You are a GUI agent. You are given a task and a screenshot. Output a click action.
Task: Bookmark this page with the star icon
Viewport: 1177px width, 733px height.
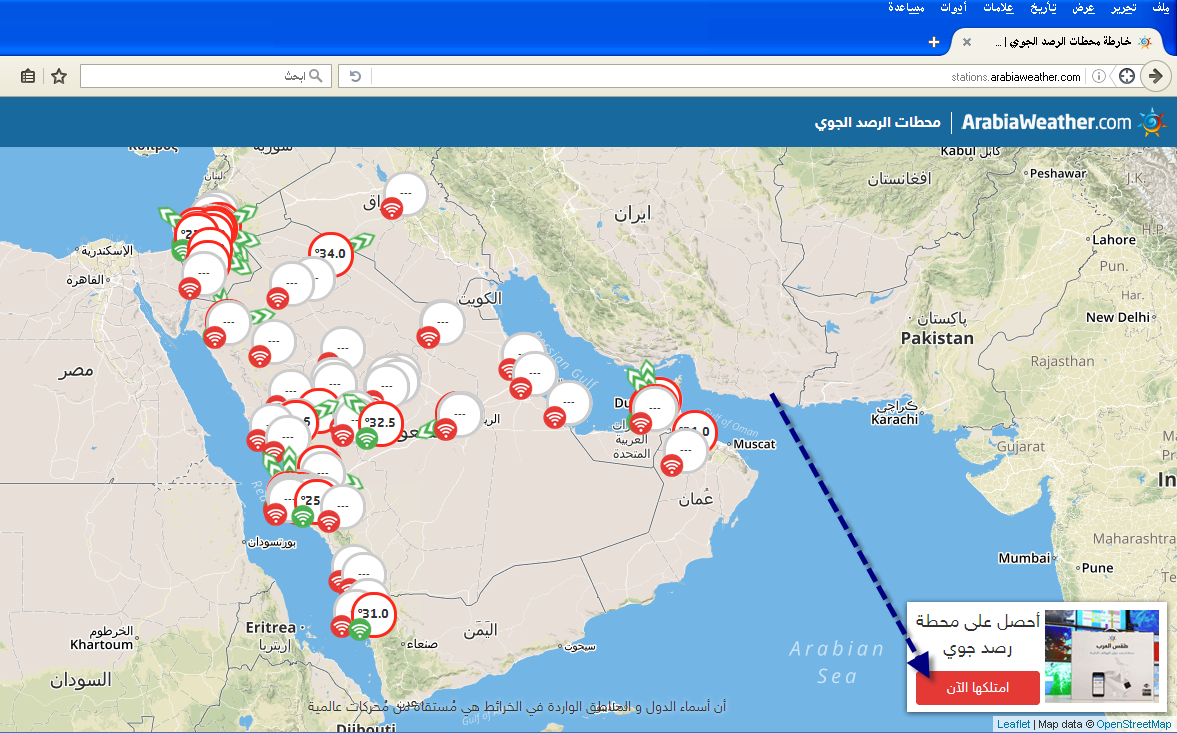pos(59,76)
